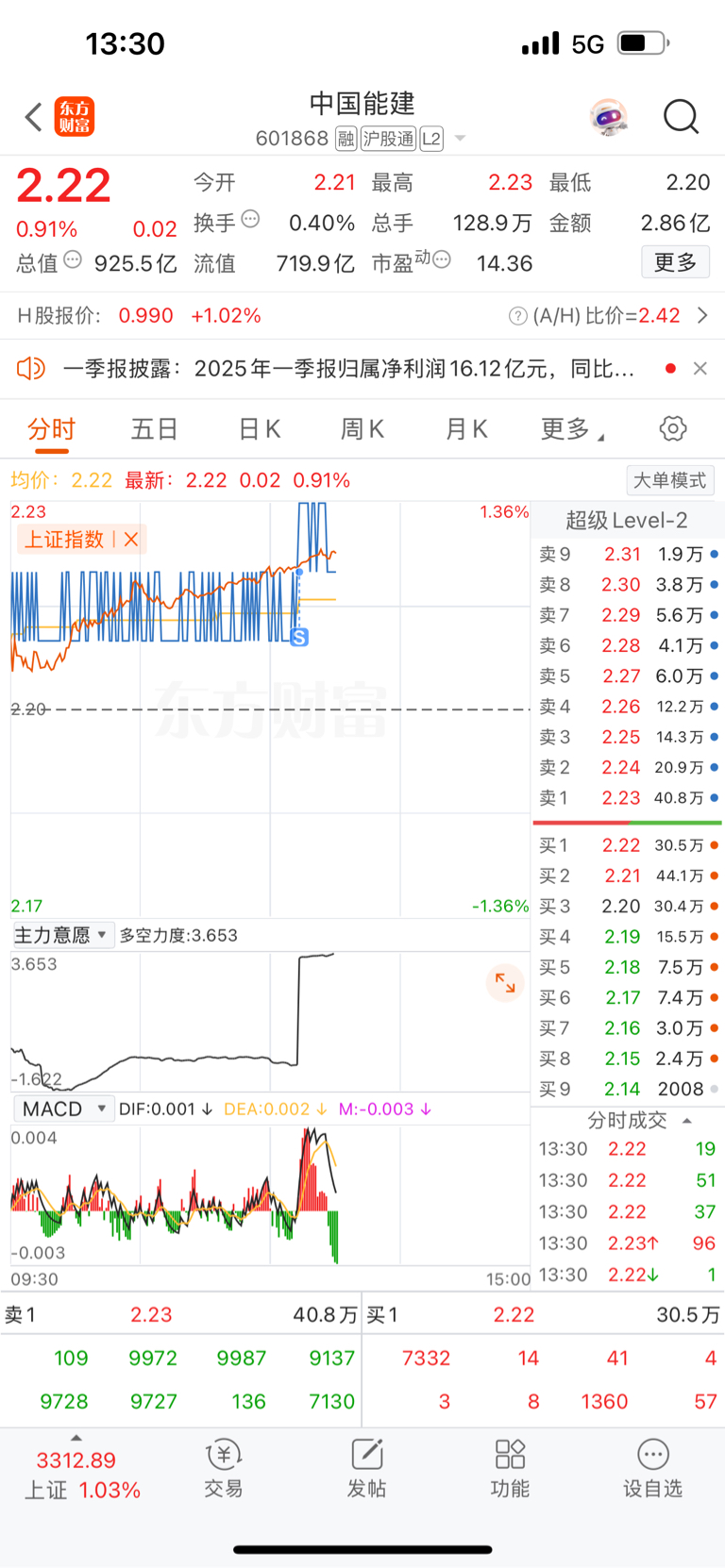
Task: Tap the 融 margin badge
Action: click(x=346, y=139)
